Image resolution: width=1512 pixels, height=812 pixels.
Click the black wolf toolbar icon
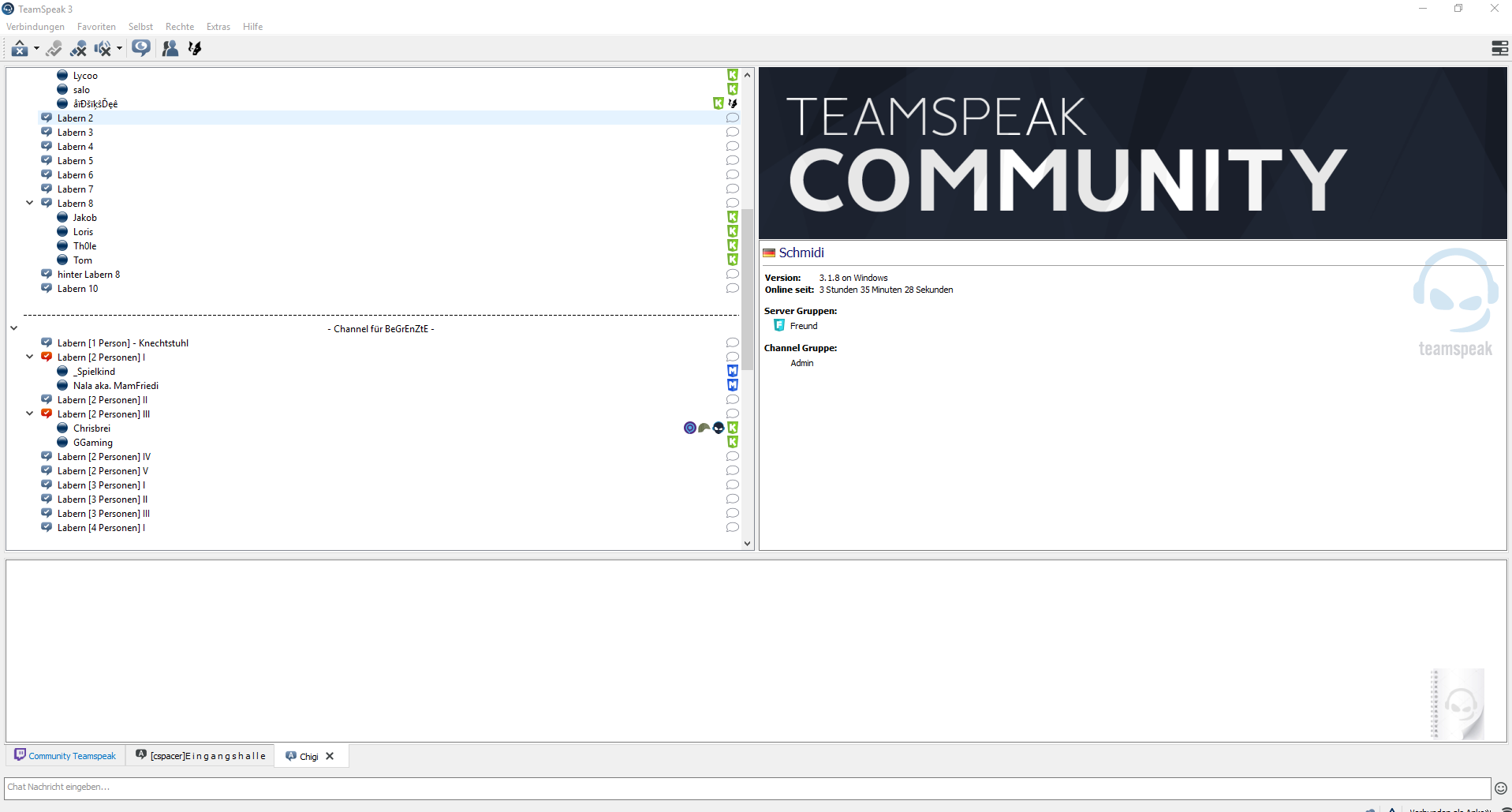pyautogui.click(x=195, y=49)
